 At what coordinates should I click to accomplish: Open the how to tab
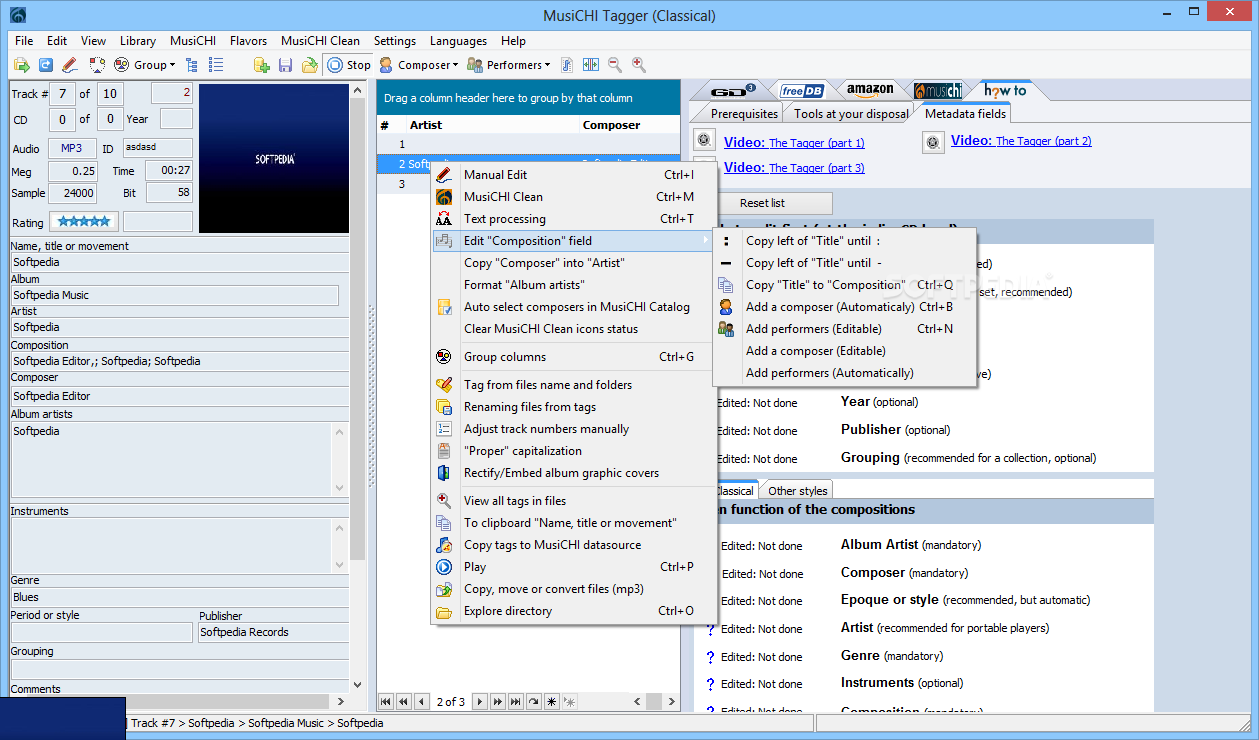click(1005, 91)
